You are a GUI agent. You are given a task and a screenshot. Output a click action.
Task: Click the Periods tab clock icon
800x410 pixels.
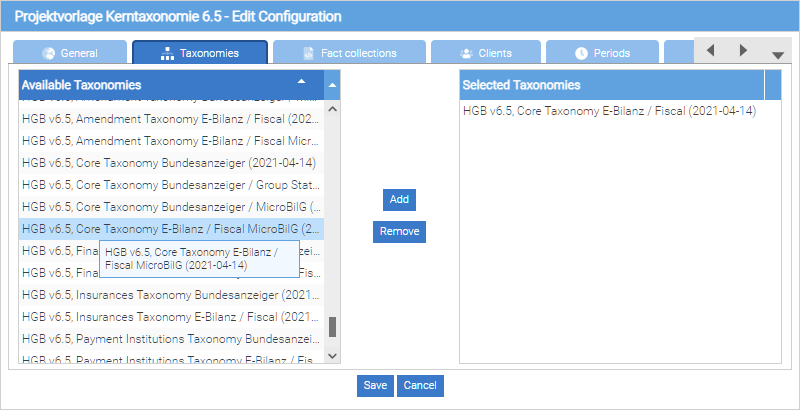click(x=582, y=53)
